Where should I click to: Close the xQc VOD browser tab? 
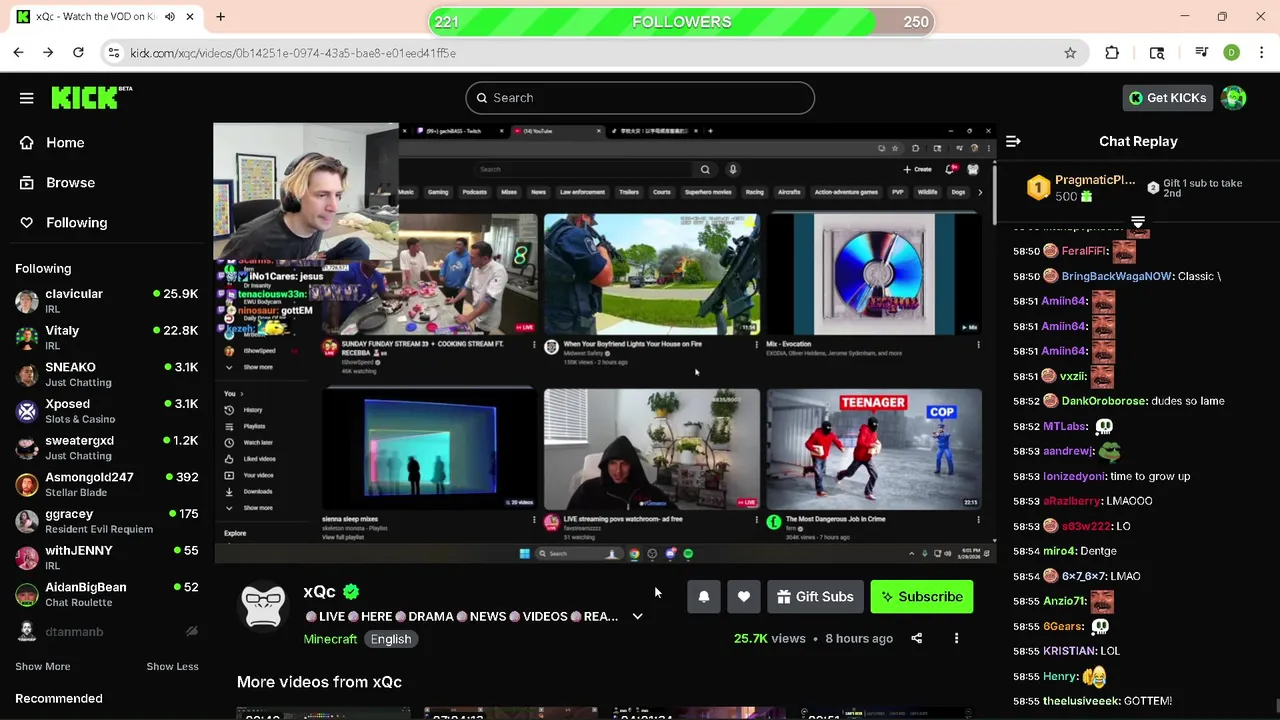(190, 17)
